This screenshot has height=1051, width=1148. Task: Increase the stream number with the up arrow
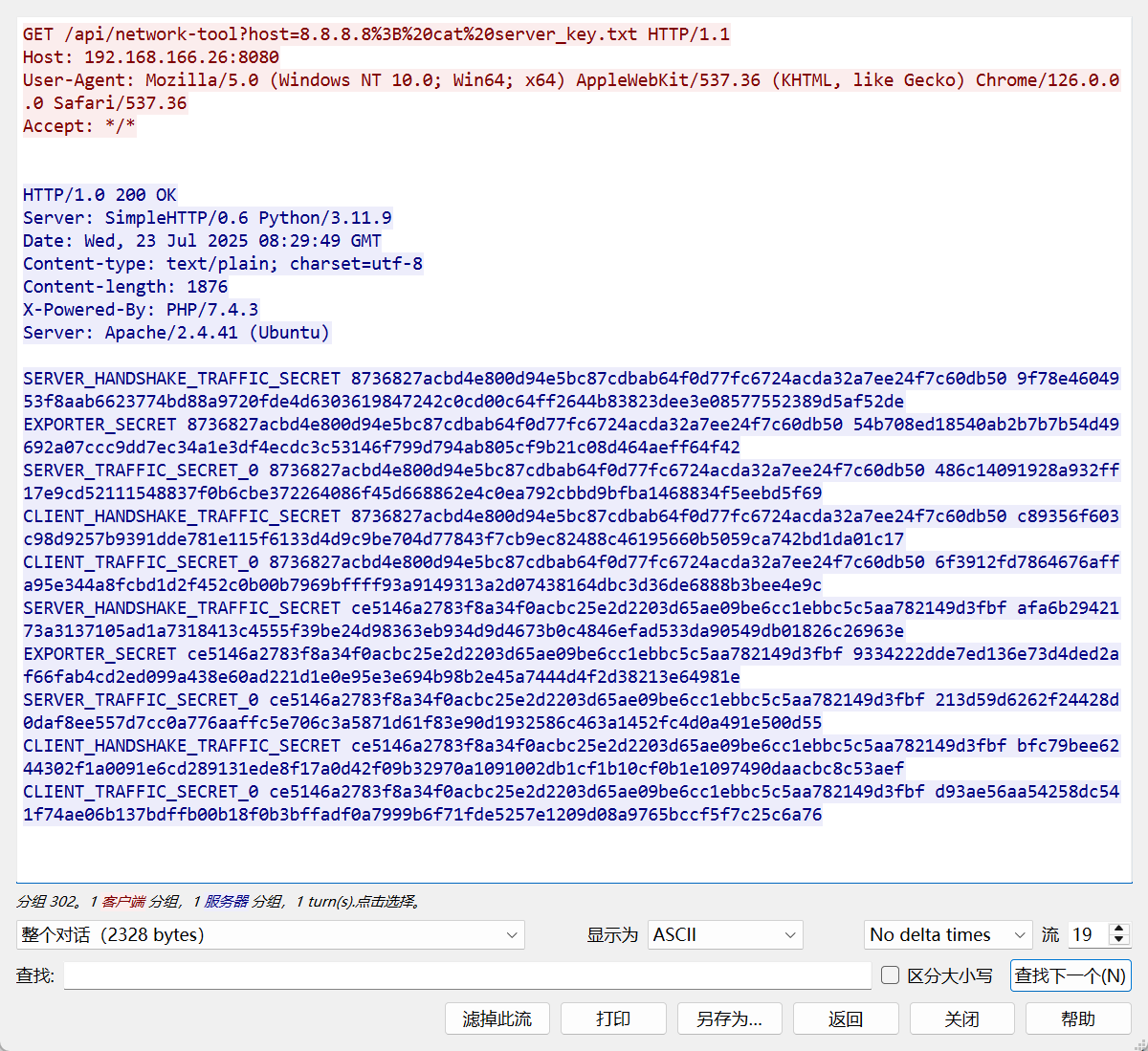point(1119,929)
